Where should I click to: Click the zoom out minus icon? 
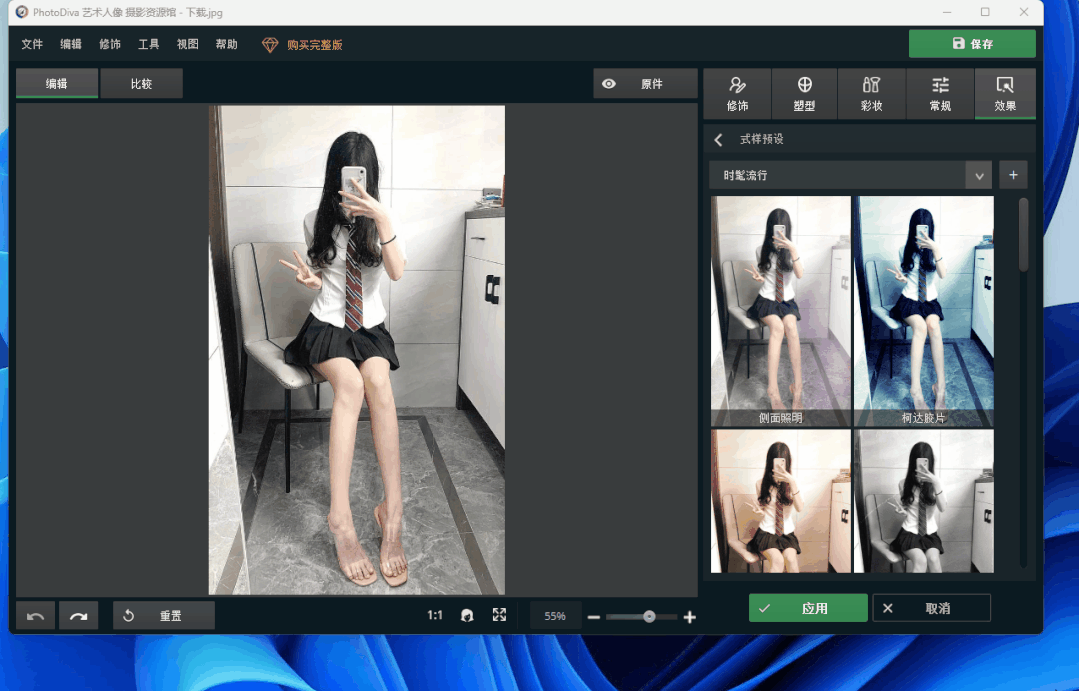click(594, 617)
